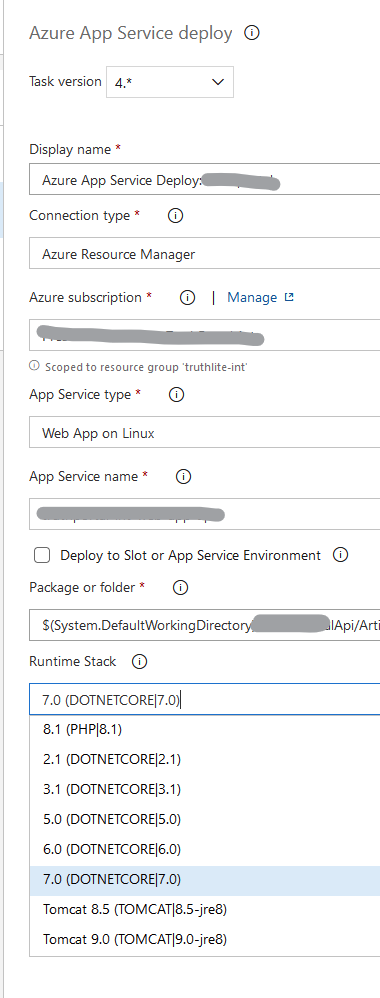This screenshot has width=380, height=998.
Task: Click the Display name text field
Action: [204, 180]
